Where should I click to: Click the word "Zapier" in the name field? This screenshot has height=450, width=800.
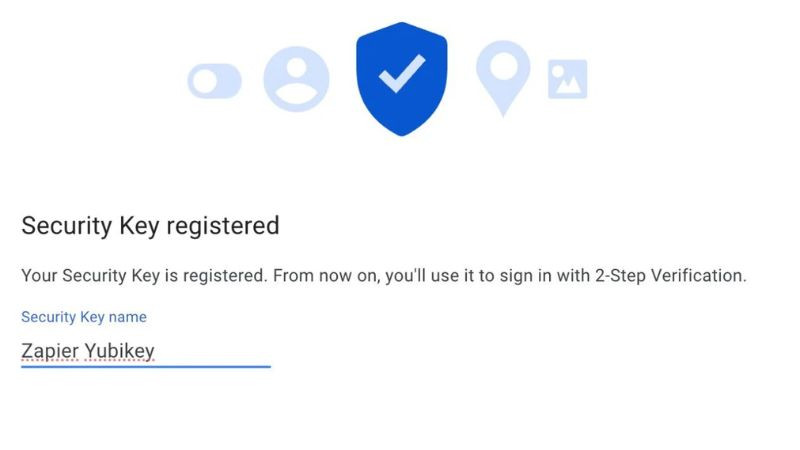coord(50,351)
